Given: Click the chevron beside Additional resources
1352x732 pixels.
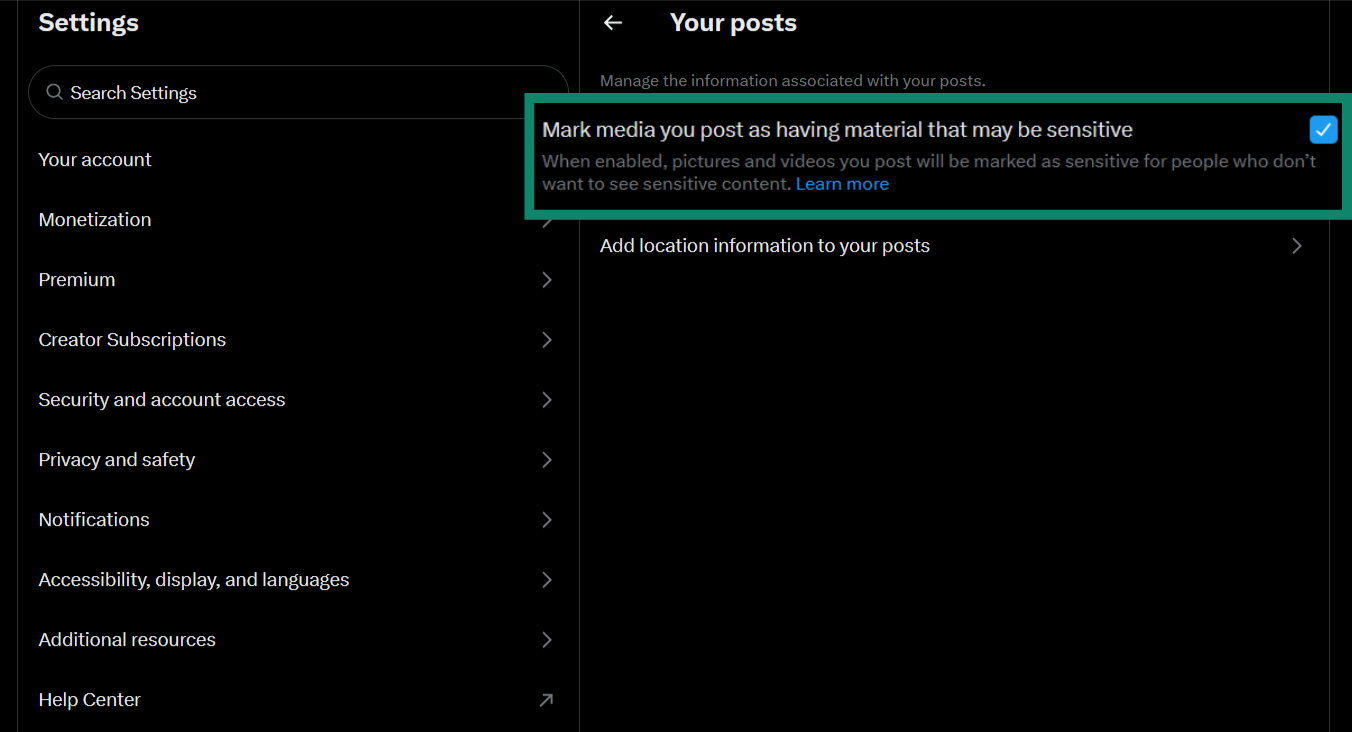Looking at the screenshot, I should tap(547, 640).
